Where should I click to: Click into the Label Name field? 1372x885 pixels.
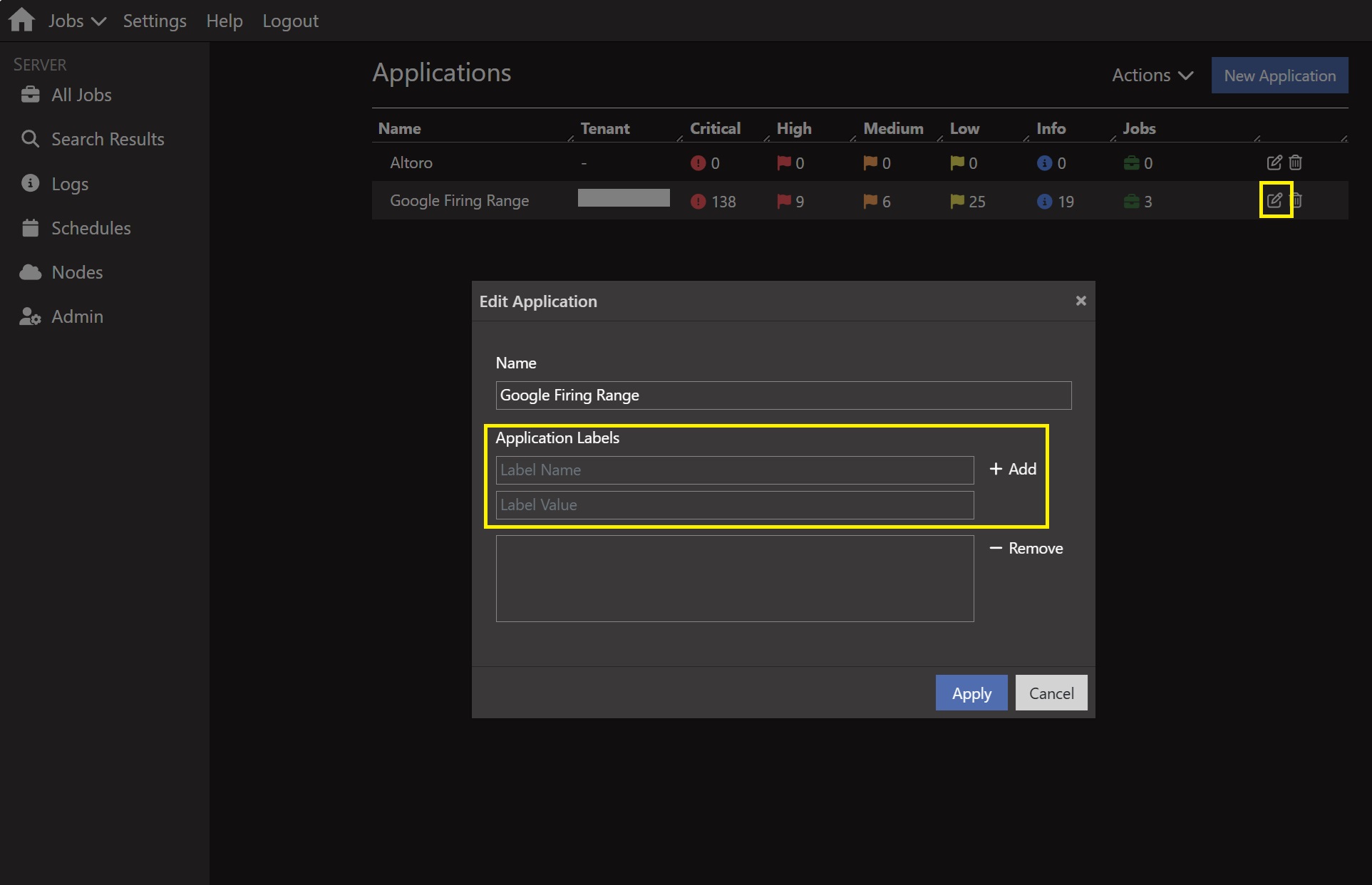pyautogui.click(x=734, y=470)
